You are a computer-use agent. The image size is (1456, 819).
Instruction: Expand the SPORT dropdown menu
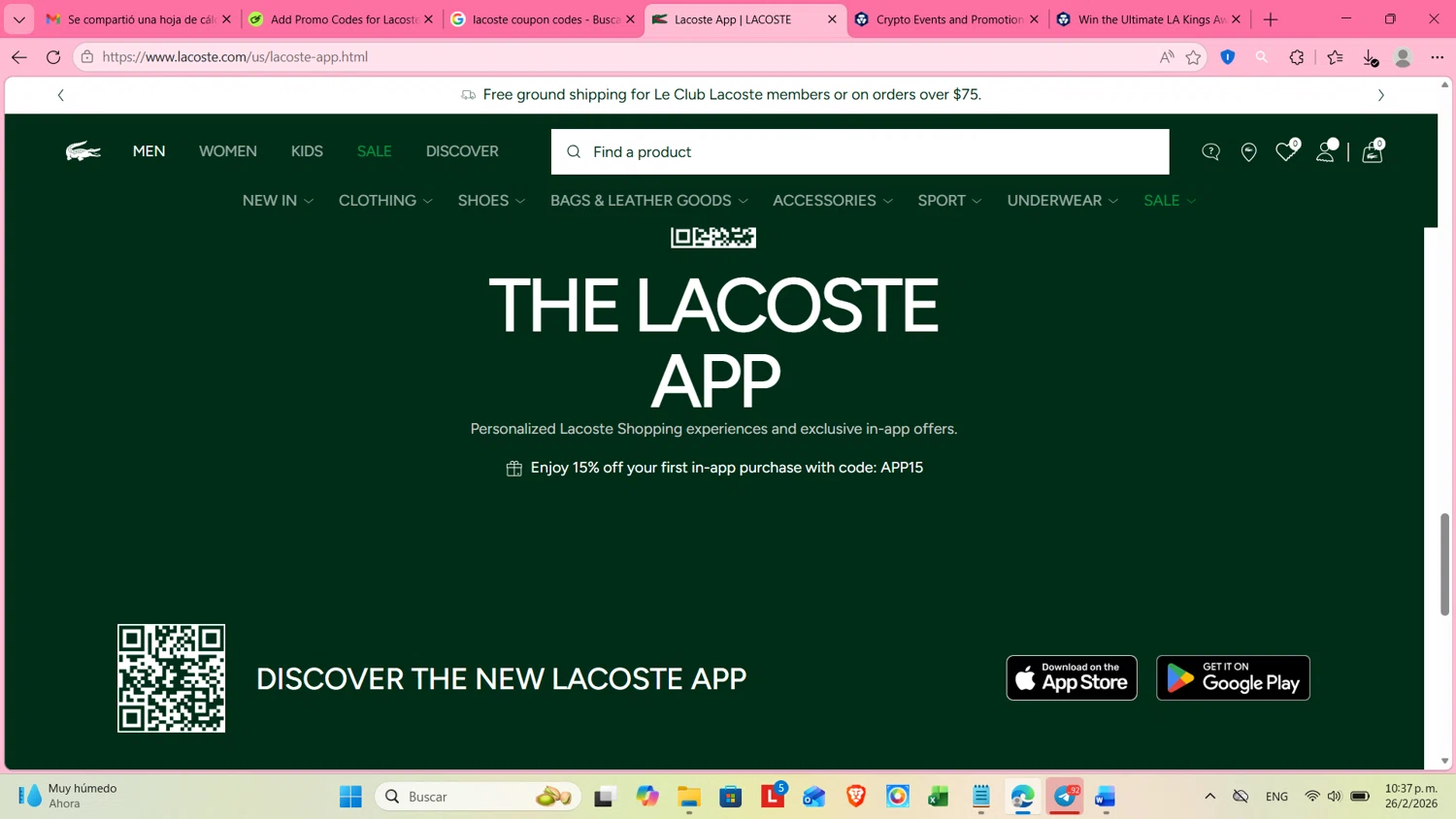949,201
